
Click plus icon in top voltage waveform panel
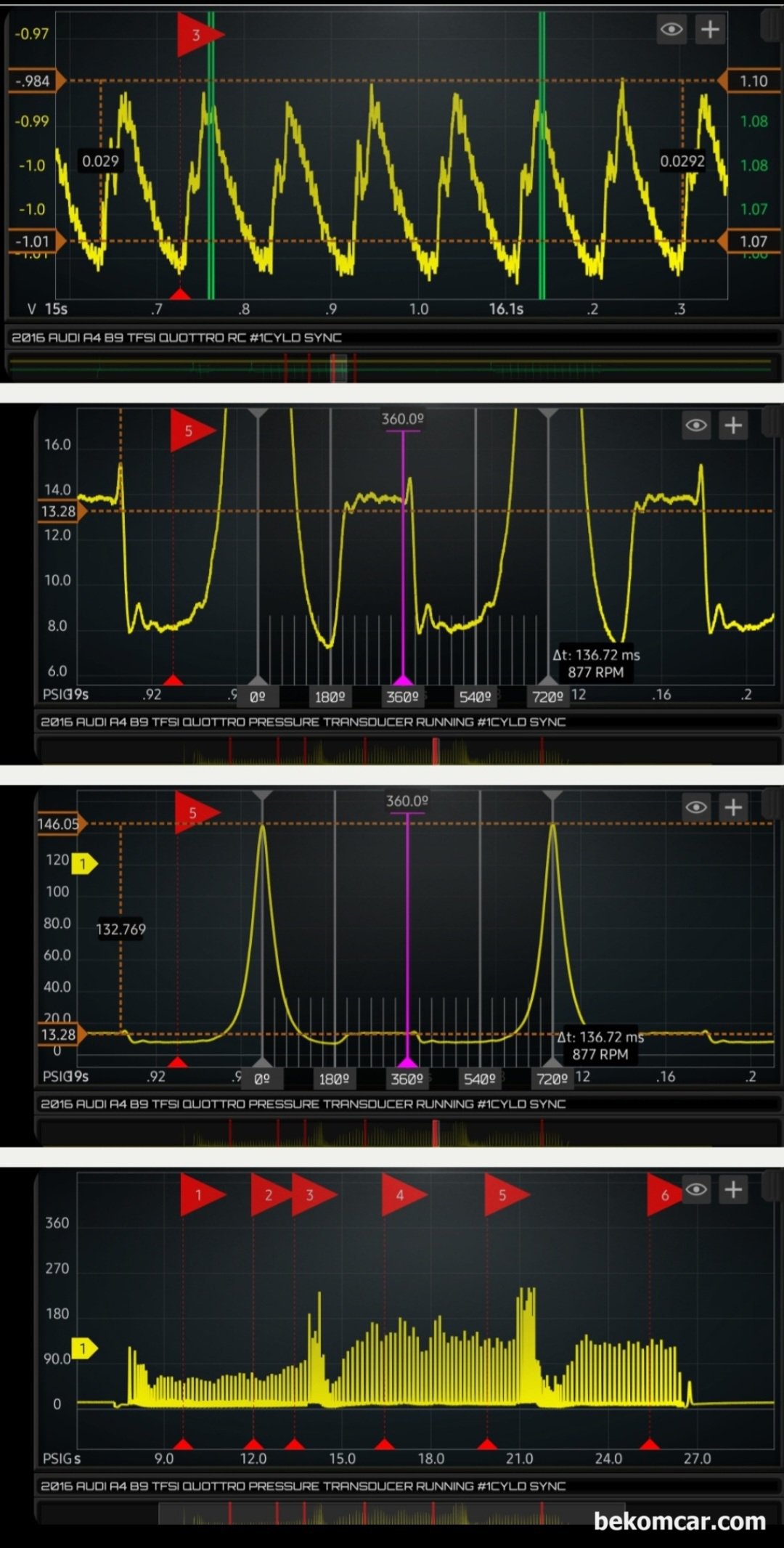tap(710, 30)
